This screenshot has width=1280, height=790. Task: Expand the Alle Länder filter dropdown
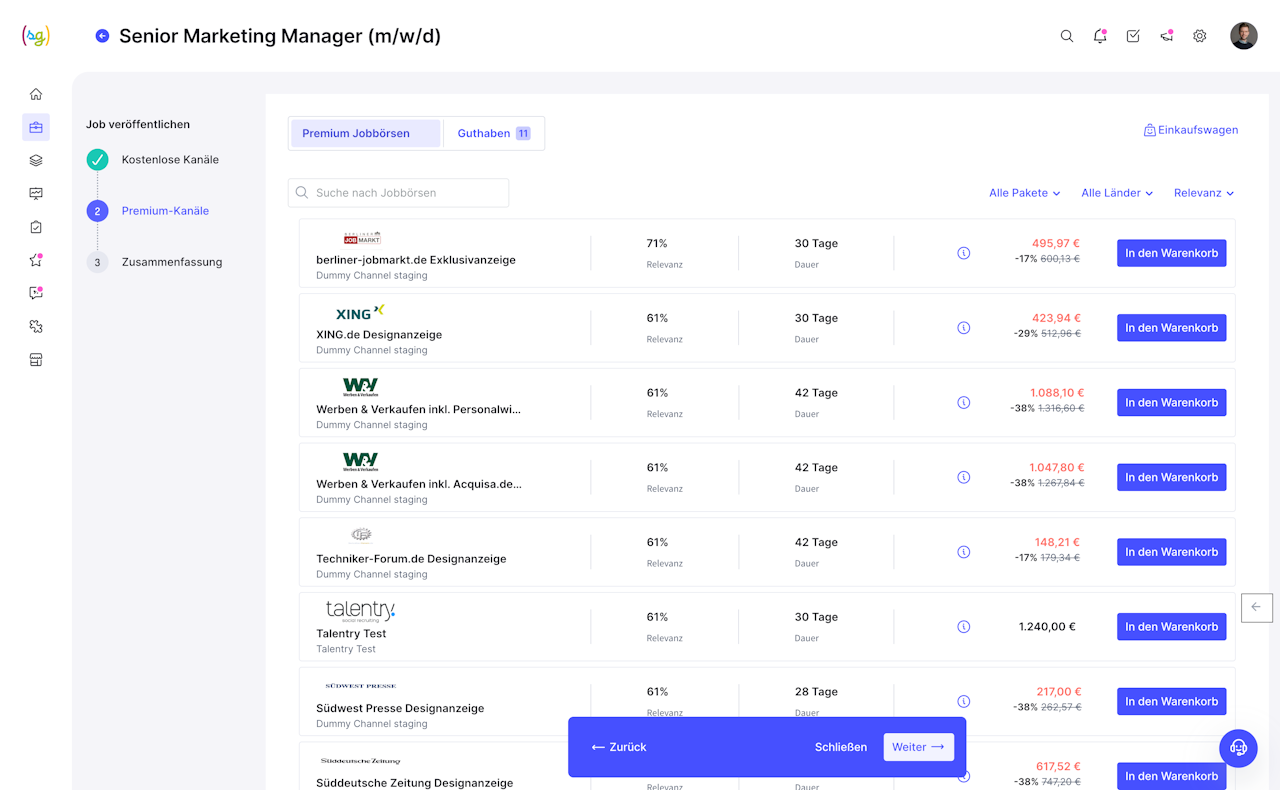point(1116,193)
